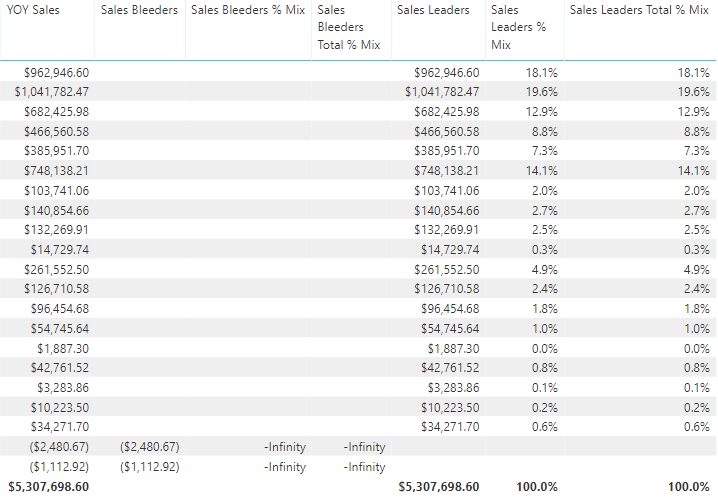Viewport: 718px width, 499px height.
Task: Select YOY Sales cell $385,951.70
Action: (57, 151)
